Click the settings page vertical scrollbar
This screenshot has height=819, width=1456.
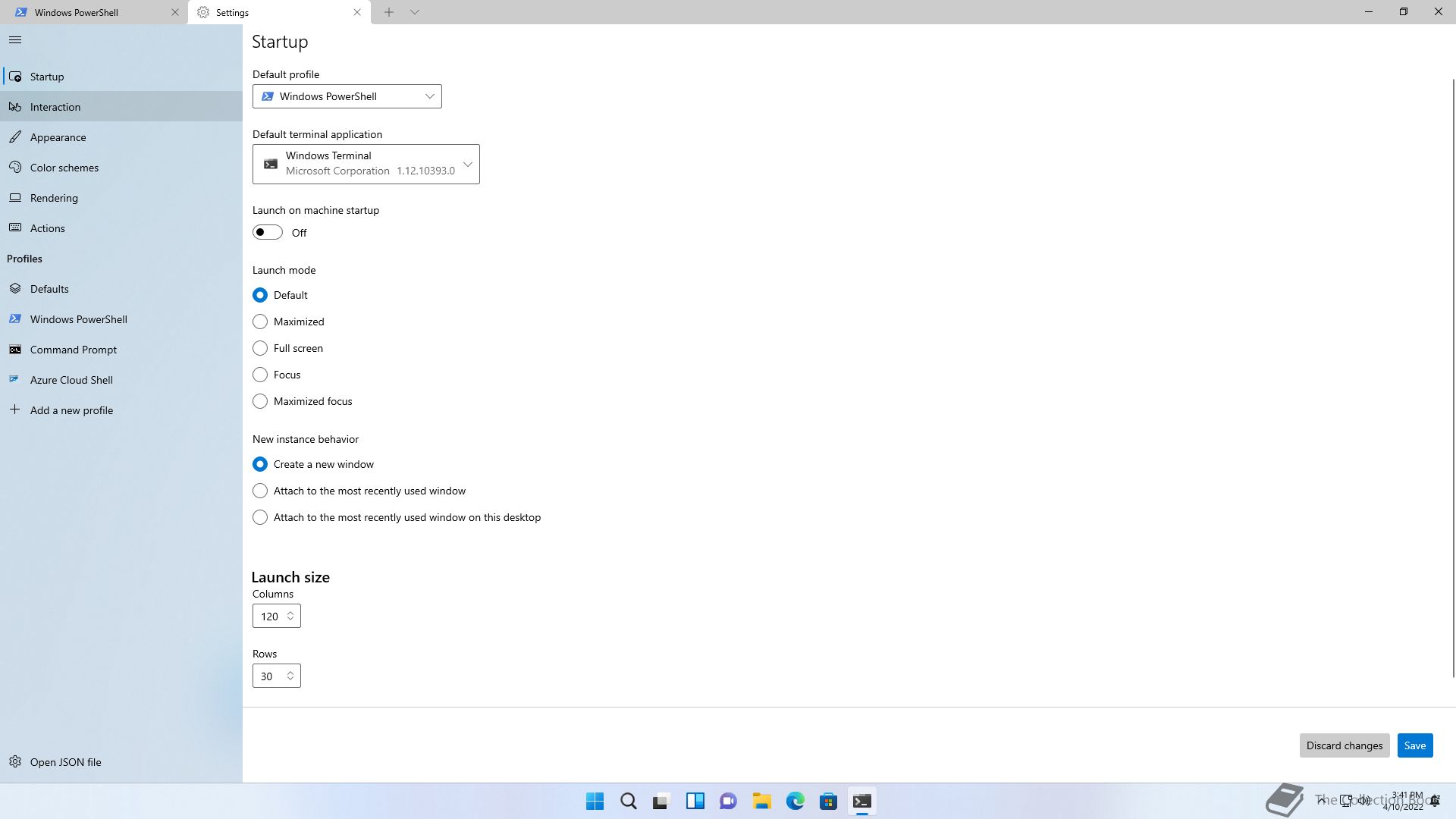point(1453,378)
